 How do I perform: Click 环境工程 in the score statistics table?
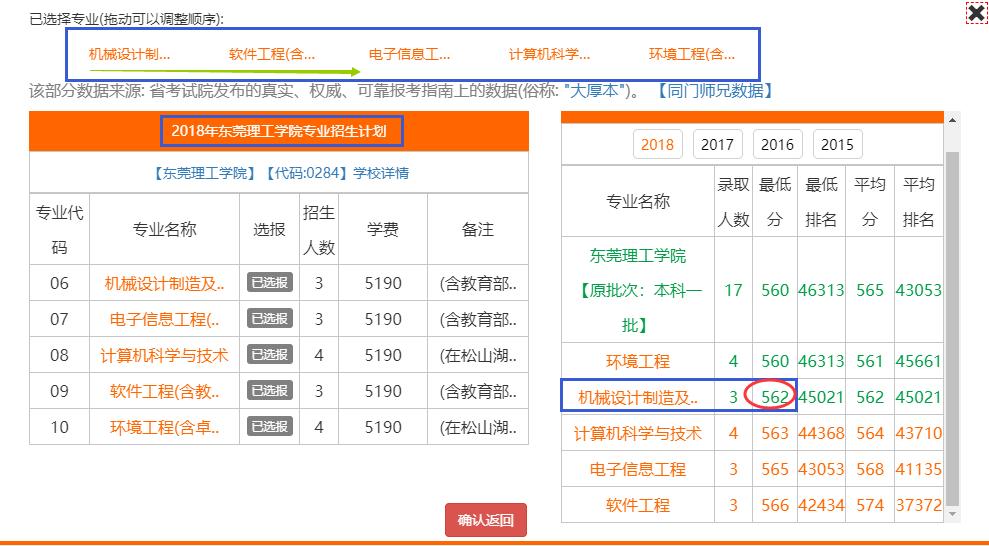click(x=638, y=361)
